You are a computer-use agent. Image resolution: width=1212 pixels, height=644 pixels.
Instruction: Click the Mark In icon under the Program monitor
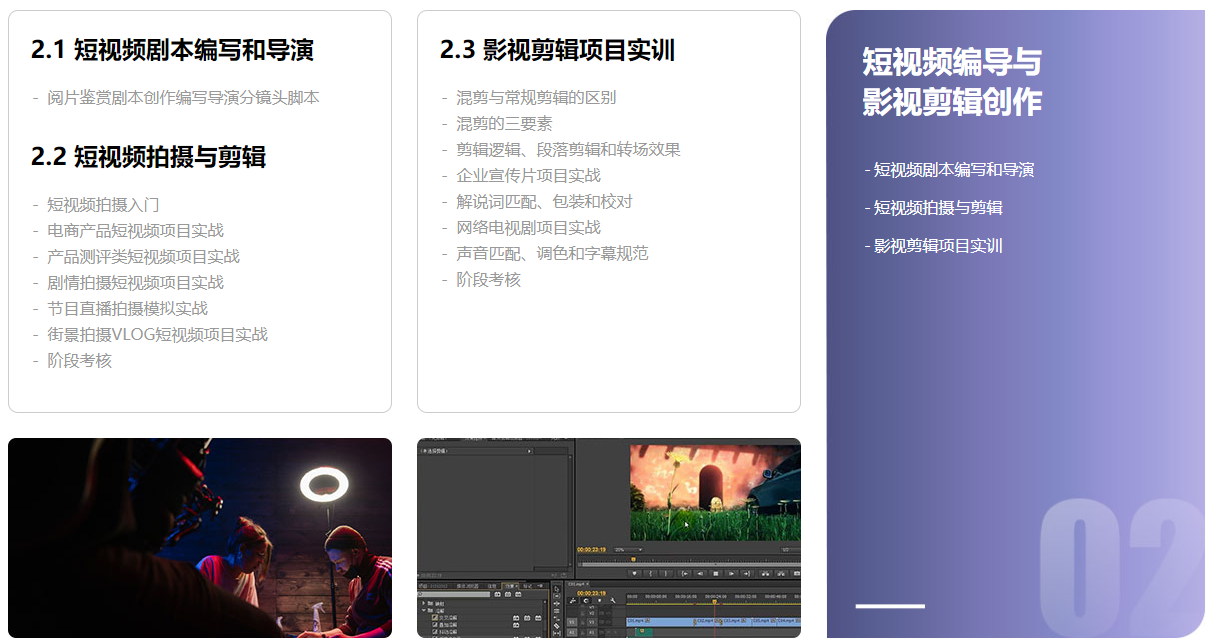coord(649,574)
